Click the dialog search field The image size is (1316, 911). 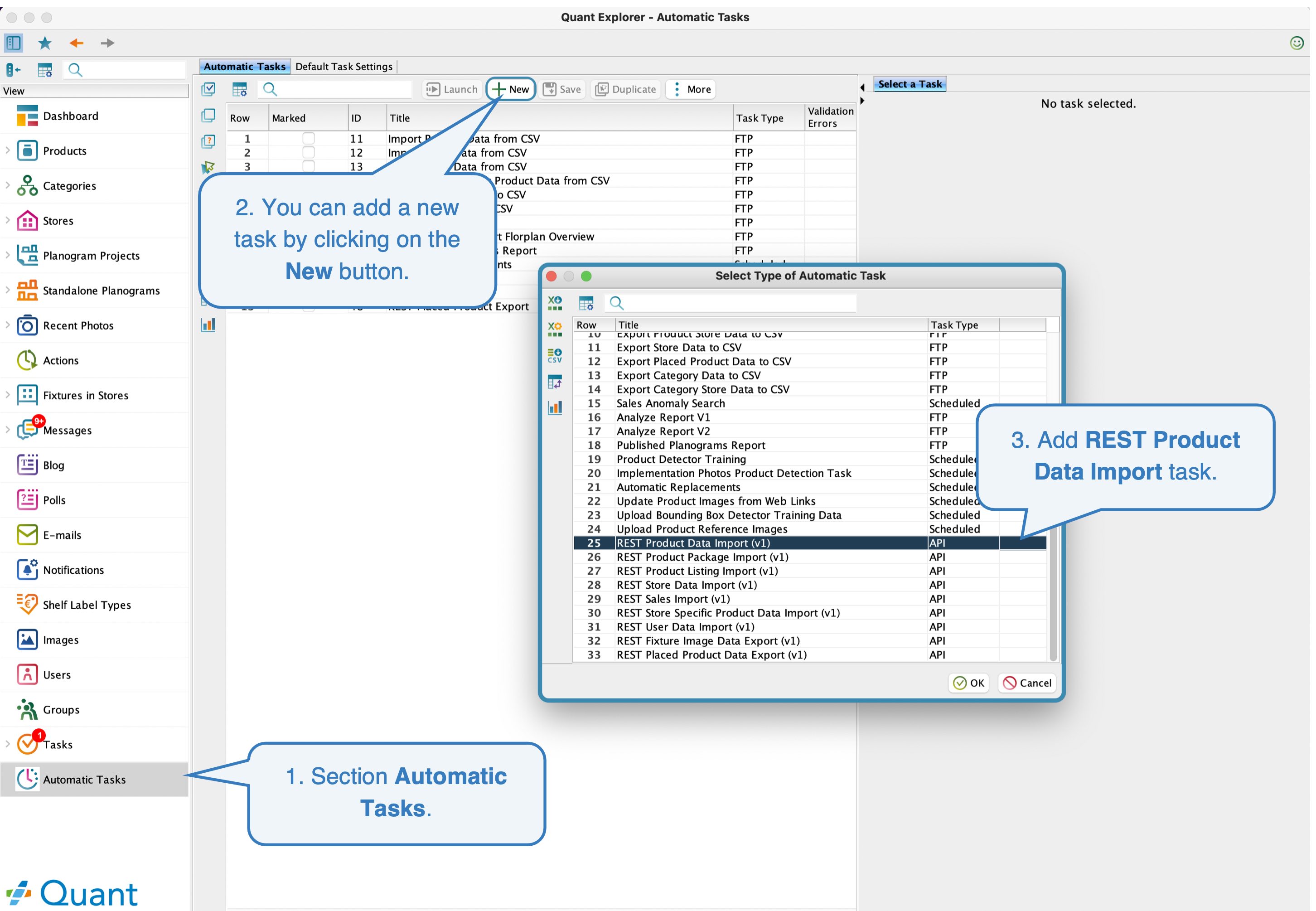pos(731,303)
